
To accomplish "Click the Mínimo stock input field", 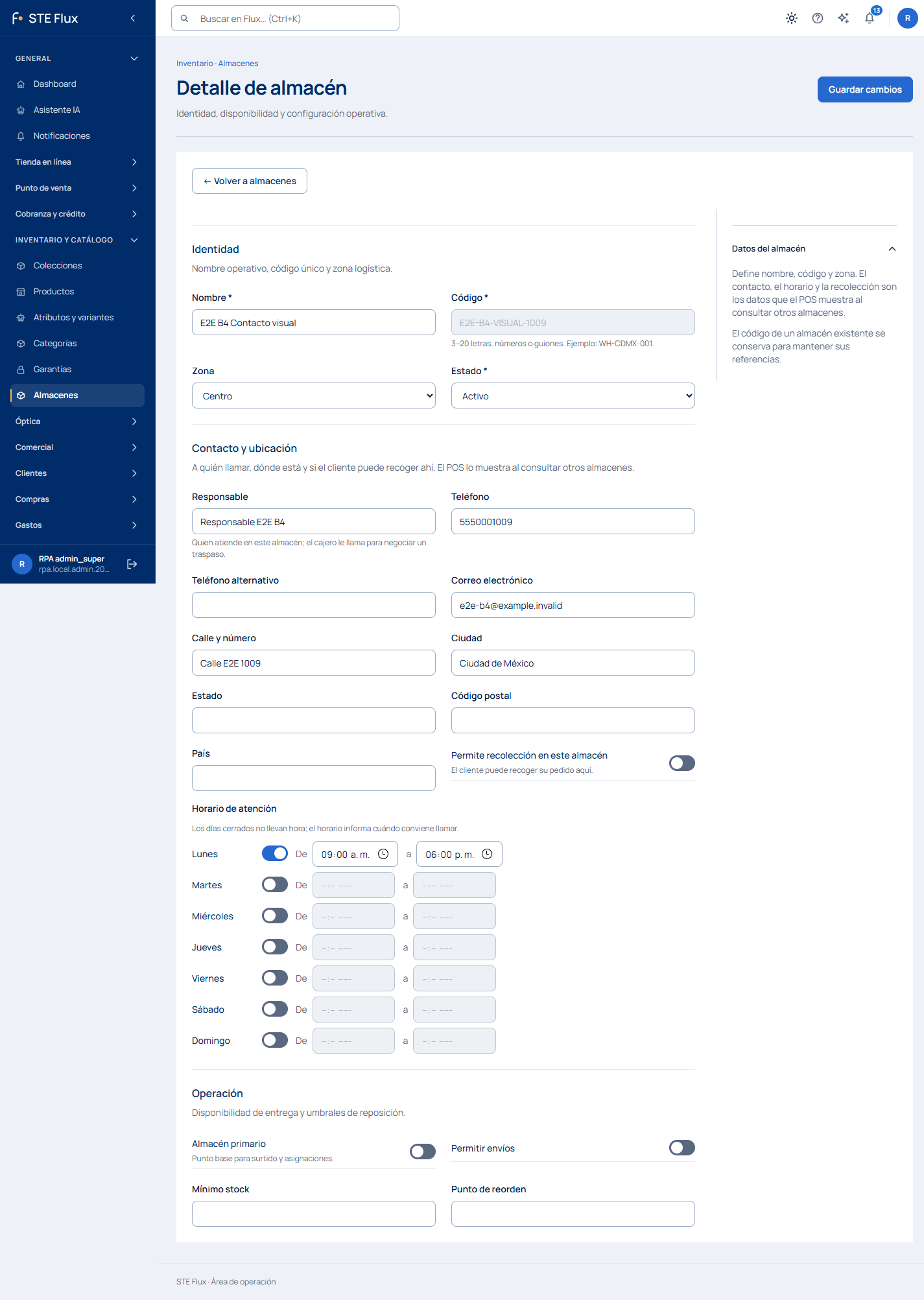I will tap(314, 1214).
